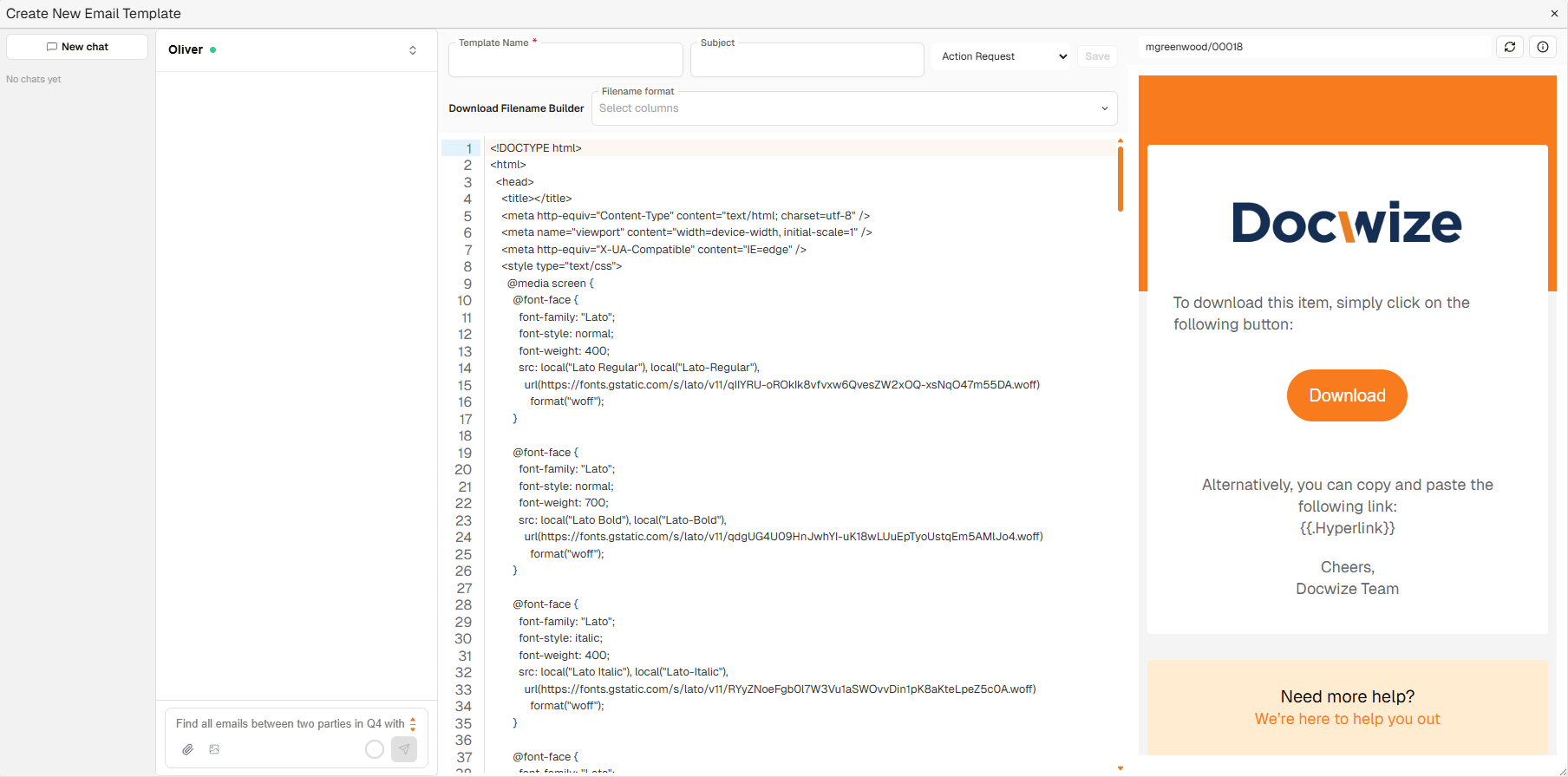Click the '<title></title>' code line

537,199
